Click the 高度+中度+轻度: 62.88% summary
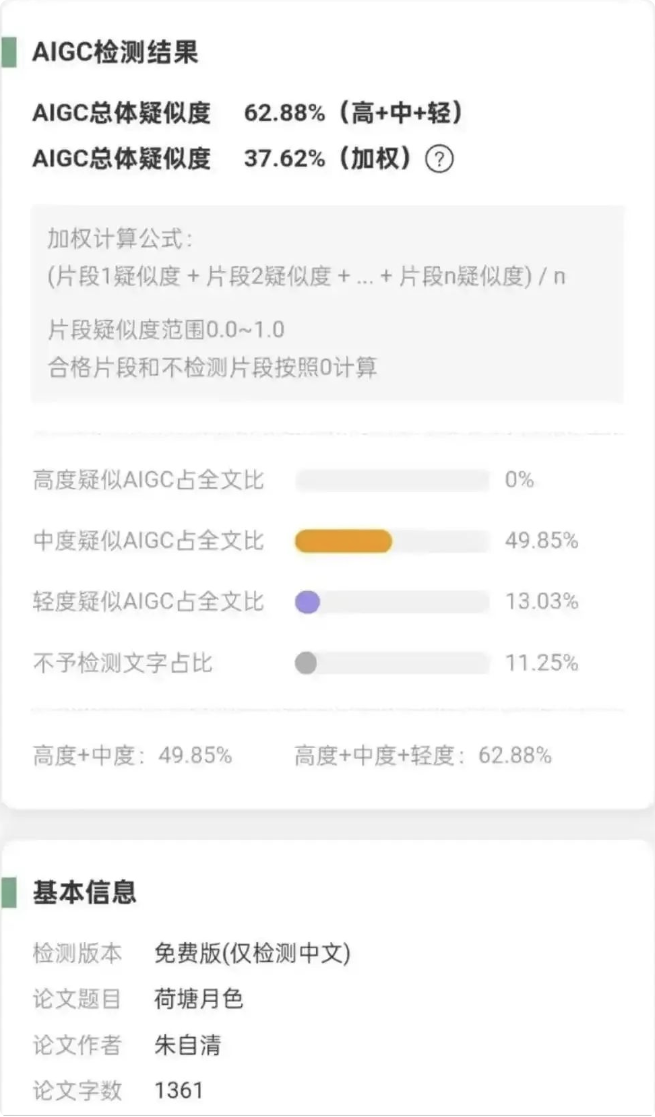 [422, 756]
